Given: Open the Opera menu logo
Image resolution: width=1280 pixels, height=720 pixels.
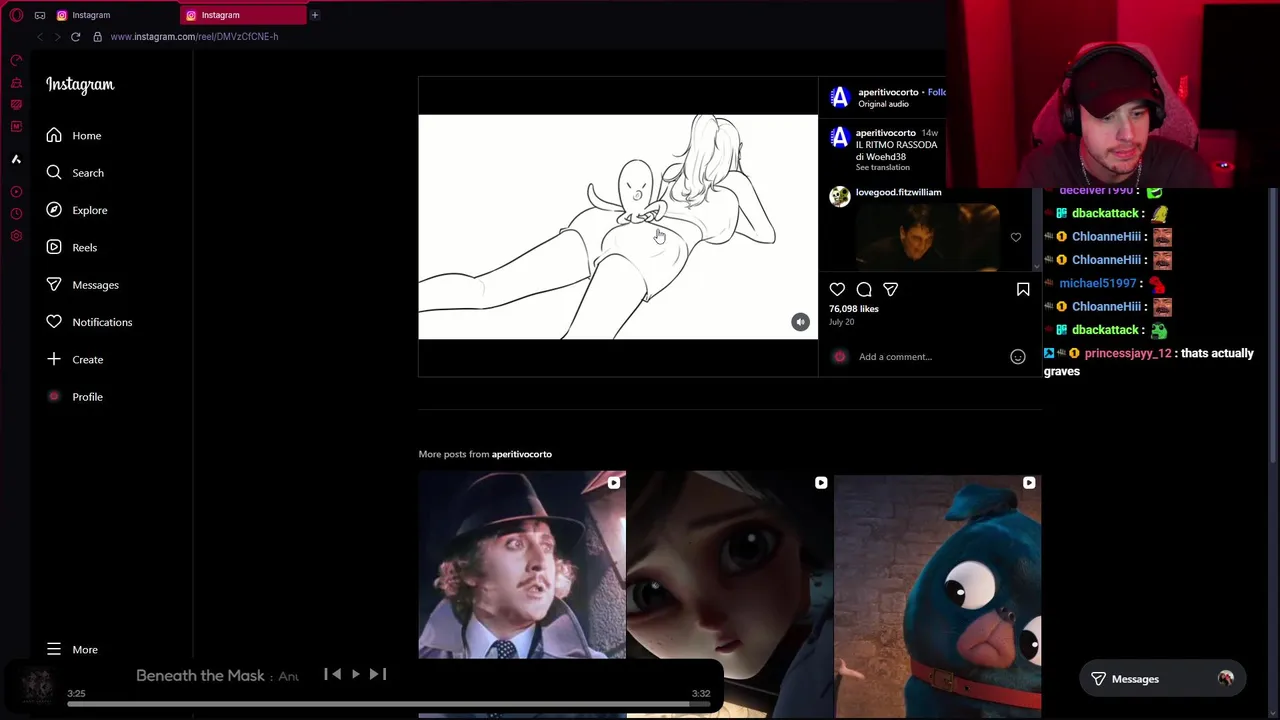Looking at the screenshot, I should pyautogui.click(x=16, y=15).
